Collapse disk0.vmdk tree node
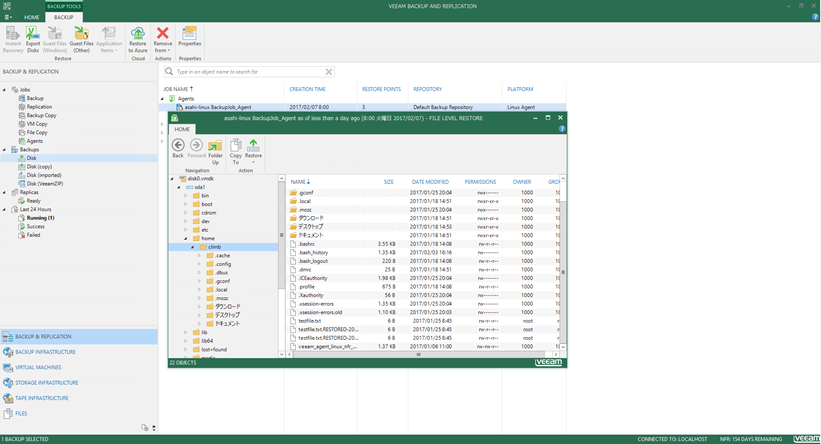This screenshot has width=821, height=444. click(172, 179)
